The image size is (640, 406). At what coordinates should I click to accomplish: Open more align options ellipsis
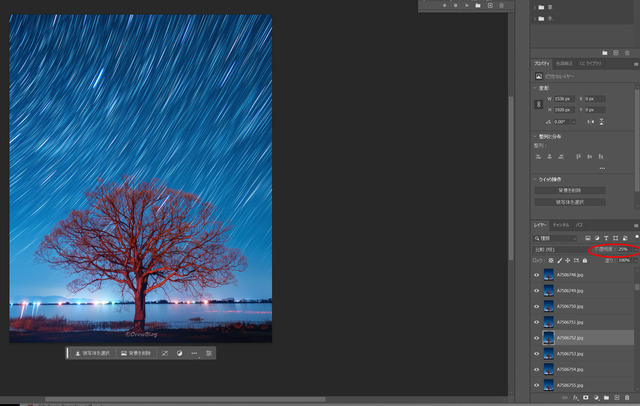click(602, 168)
